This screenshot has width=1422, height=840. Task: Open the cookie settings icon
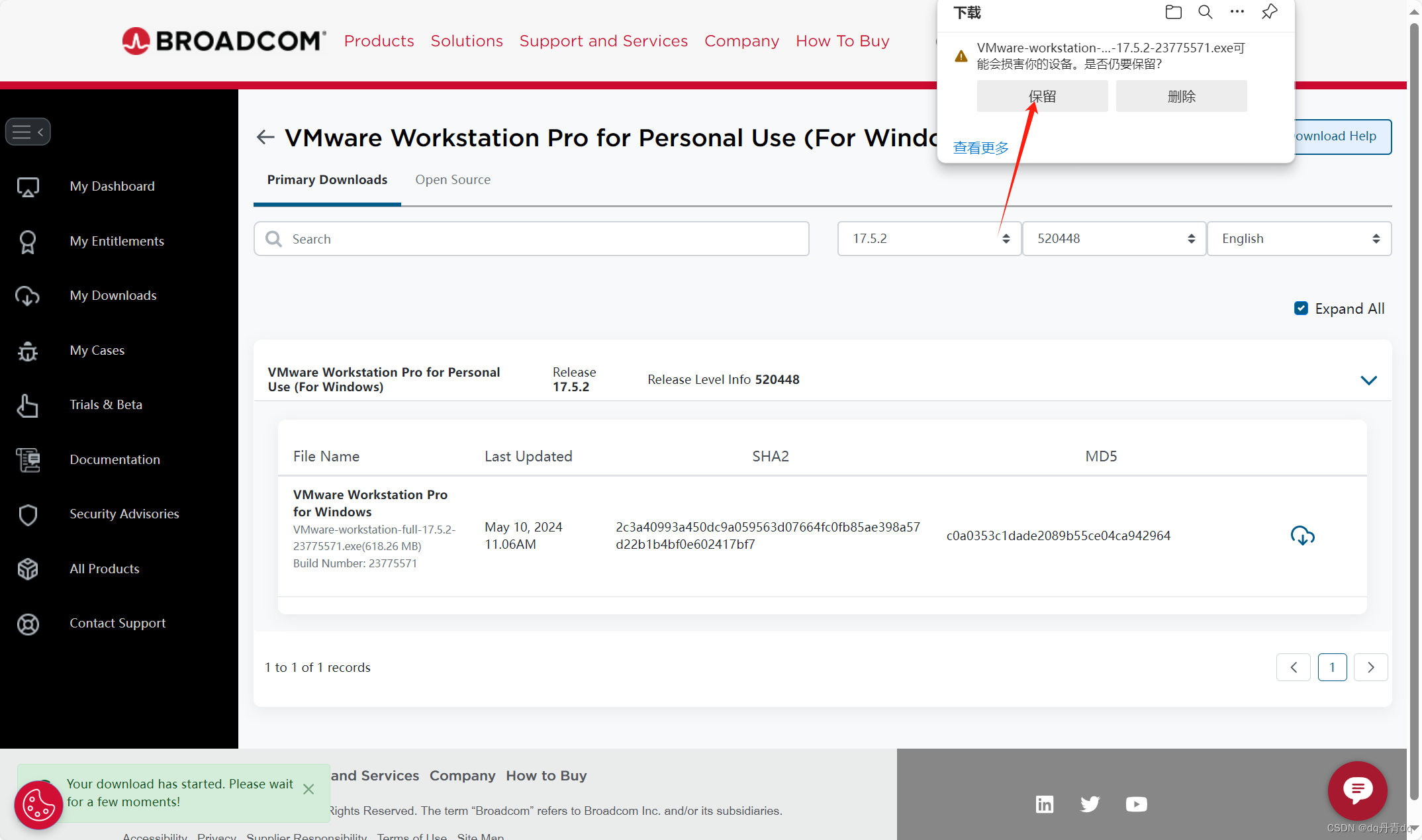point(38,805)
